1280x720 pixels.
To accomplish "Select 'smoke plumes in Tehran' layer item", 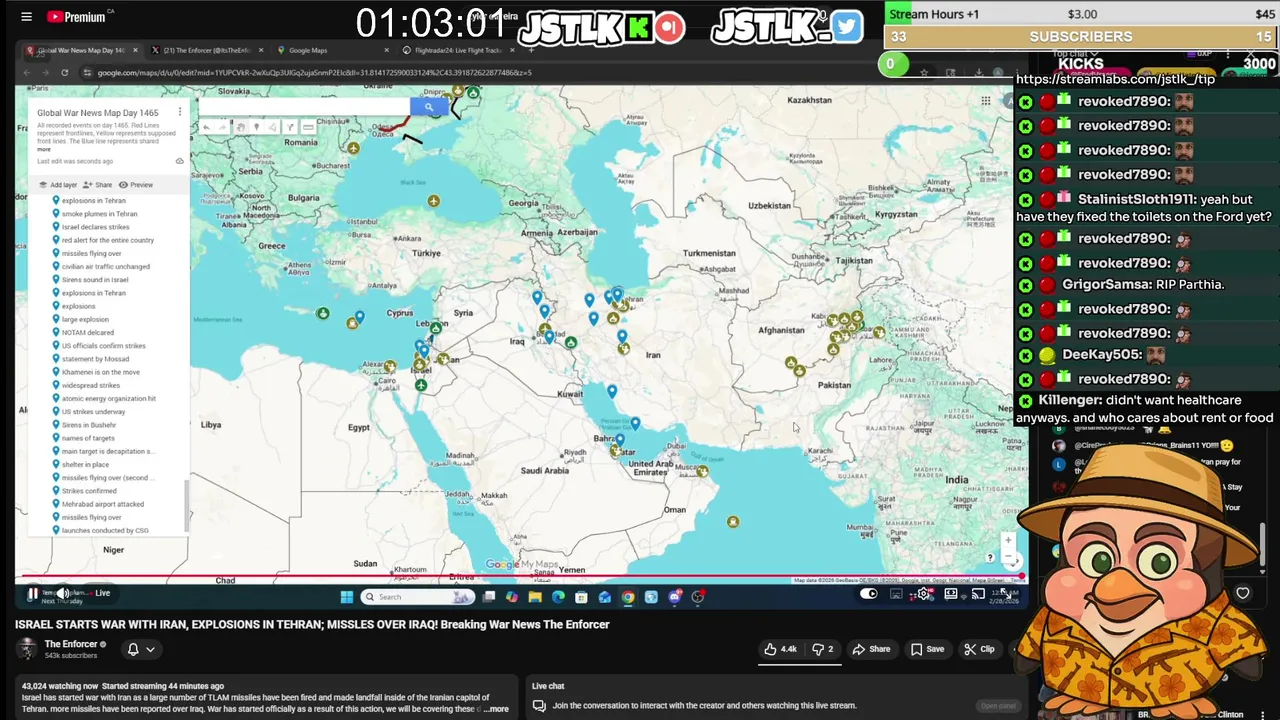I will (x=99, y=214).
